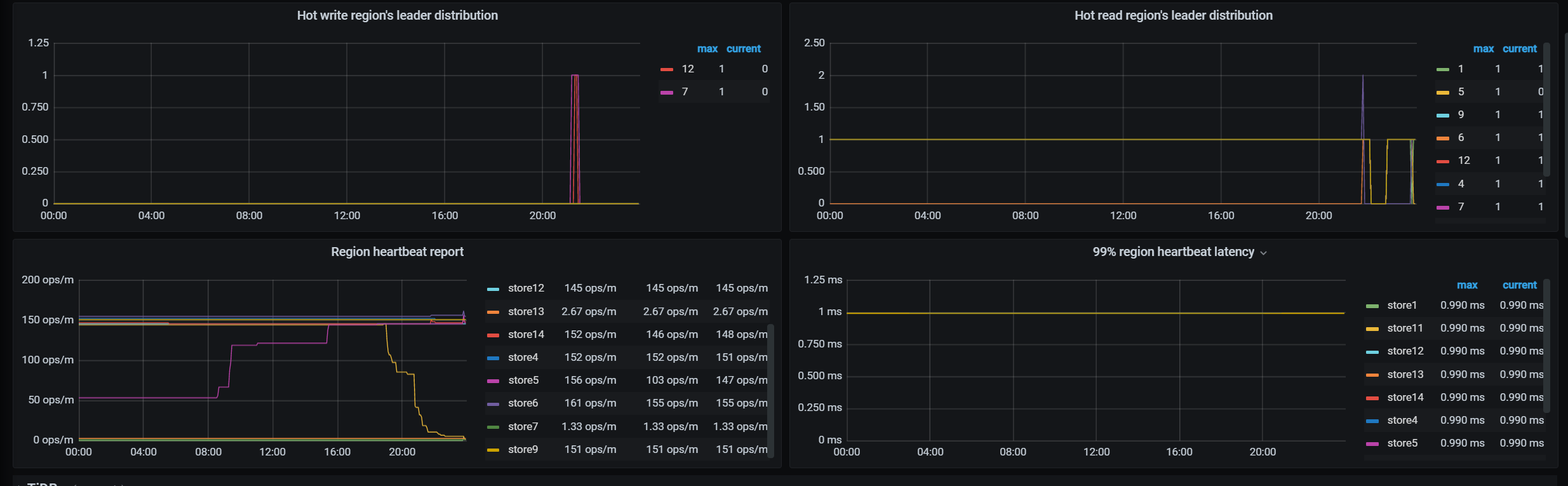Viewport: 1568px width, 486px height.
Task: Sort Hot write legend by max column
Action: 707,49
